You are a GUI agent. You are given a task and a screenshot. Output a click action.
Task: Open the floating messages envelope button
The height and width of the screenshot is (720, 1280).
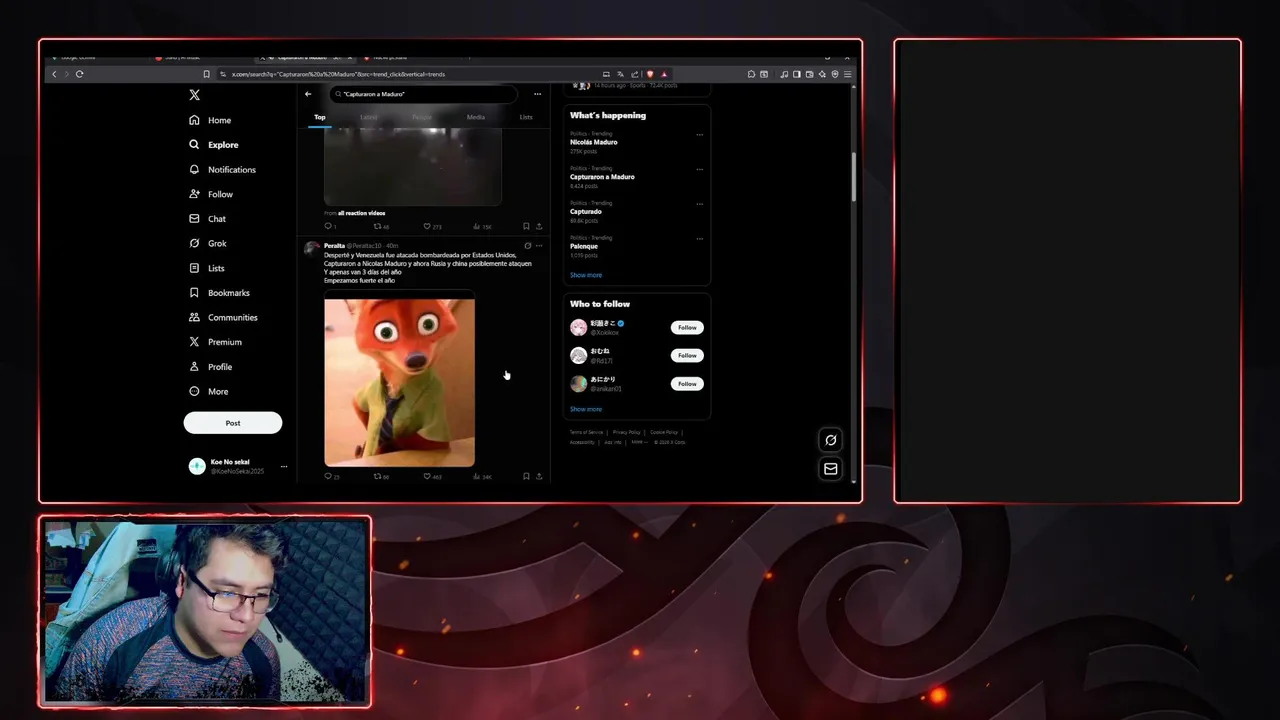coord(830,468)
